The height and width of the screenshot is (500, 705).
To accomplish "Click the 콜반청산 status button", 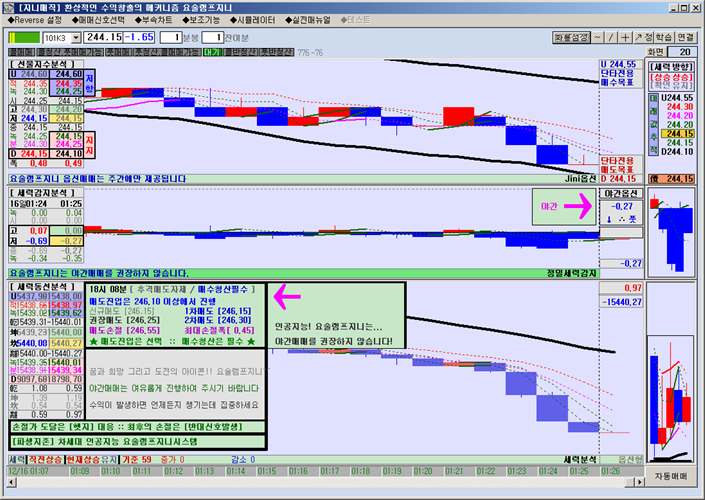I will (x=241, y=53).
